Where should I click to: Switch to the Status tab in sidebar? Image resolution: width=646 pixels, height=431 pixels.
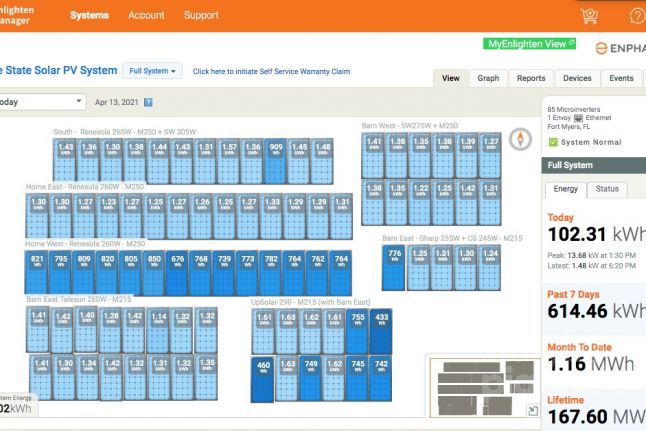[607, 189]
